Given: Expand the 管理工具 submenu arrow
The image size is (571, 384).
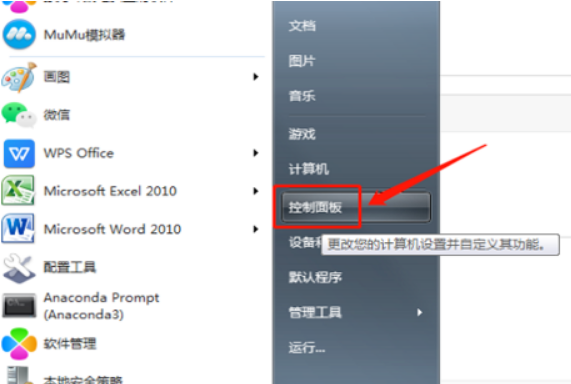Looking at the screenshot, I should coord(420,312).
